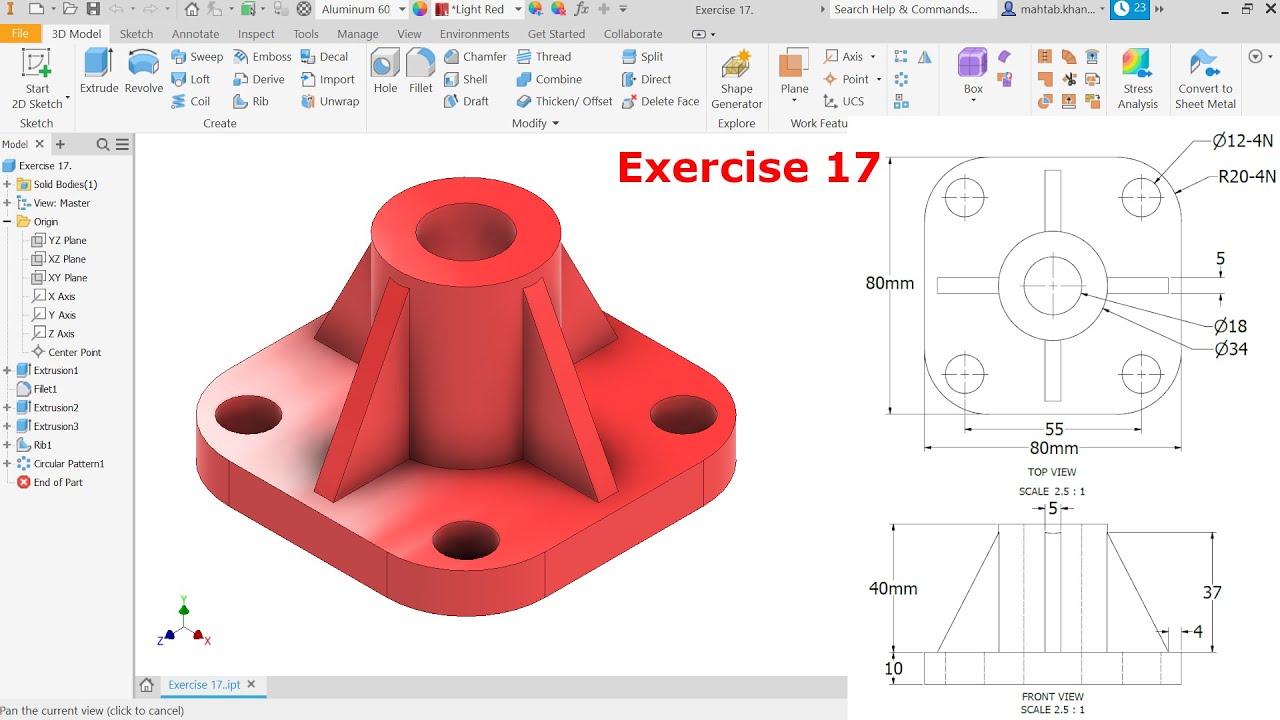Open the Environments tab
This screenshot has height=720, width=1280.
[x=474, y=33]
